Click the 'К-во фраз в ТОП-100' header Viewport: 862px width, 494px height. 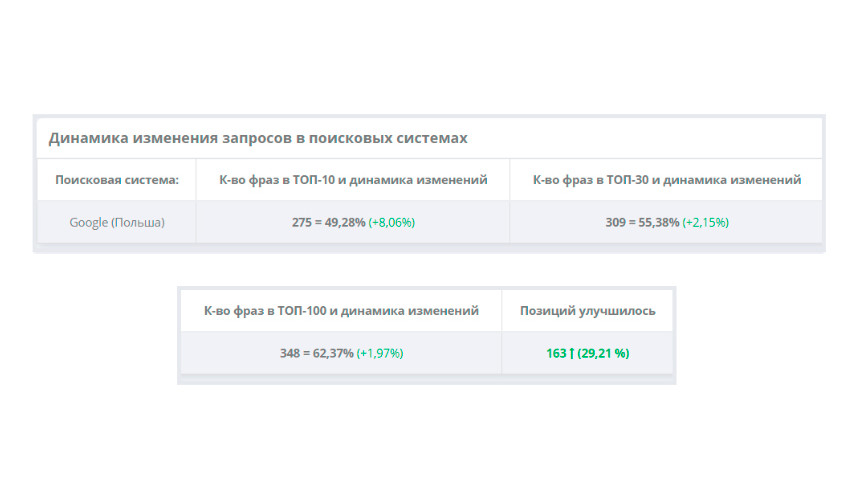(341, 310)
